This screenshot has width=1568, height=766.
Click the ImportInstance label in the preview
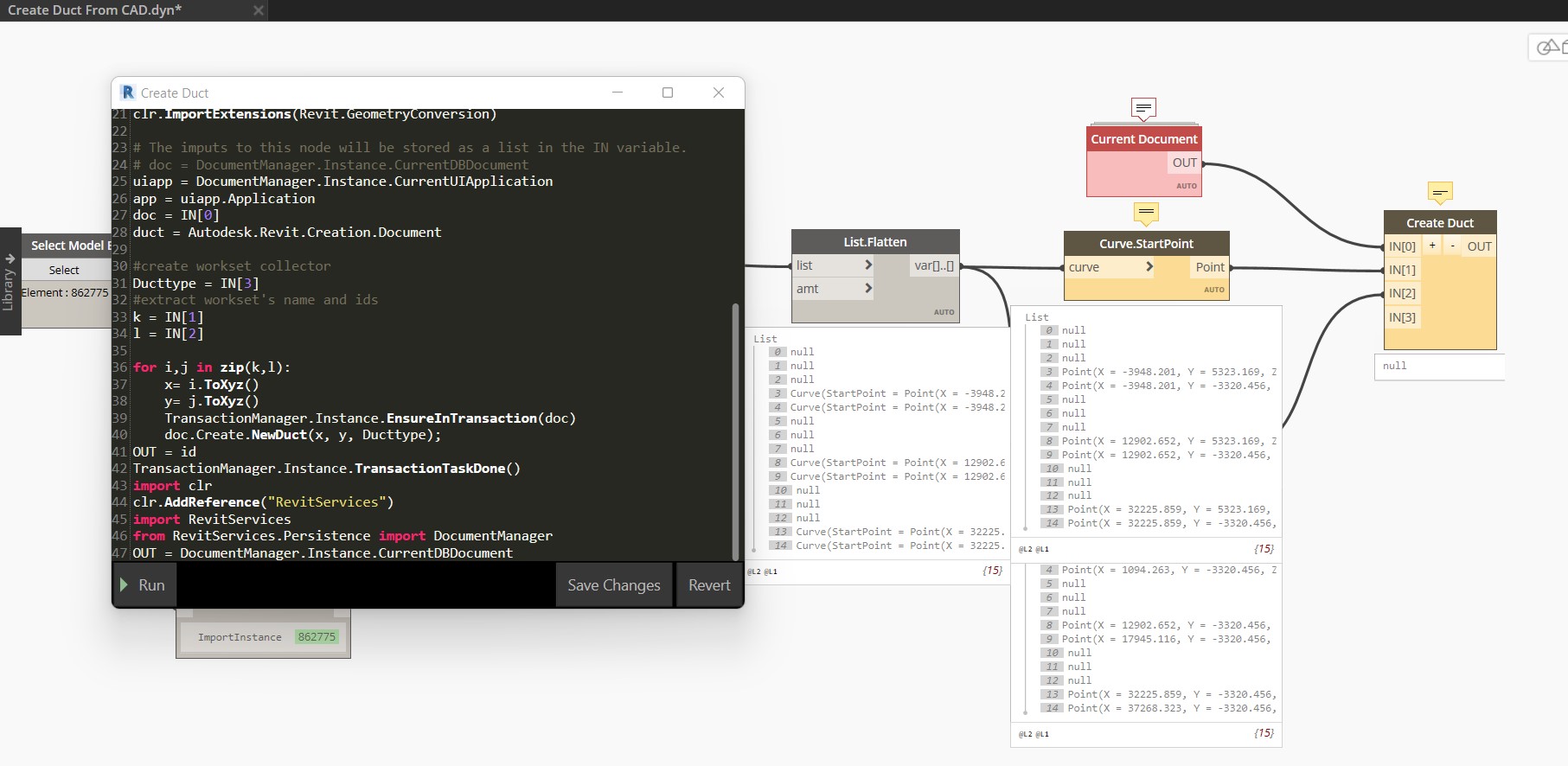(240, 637)
